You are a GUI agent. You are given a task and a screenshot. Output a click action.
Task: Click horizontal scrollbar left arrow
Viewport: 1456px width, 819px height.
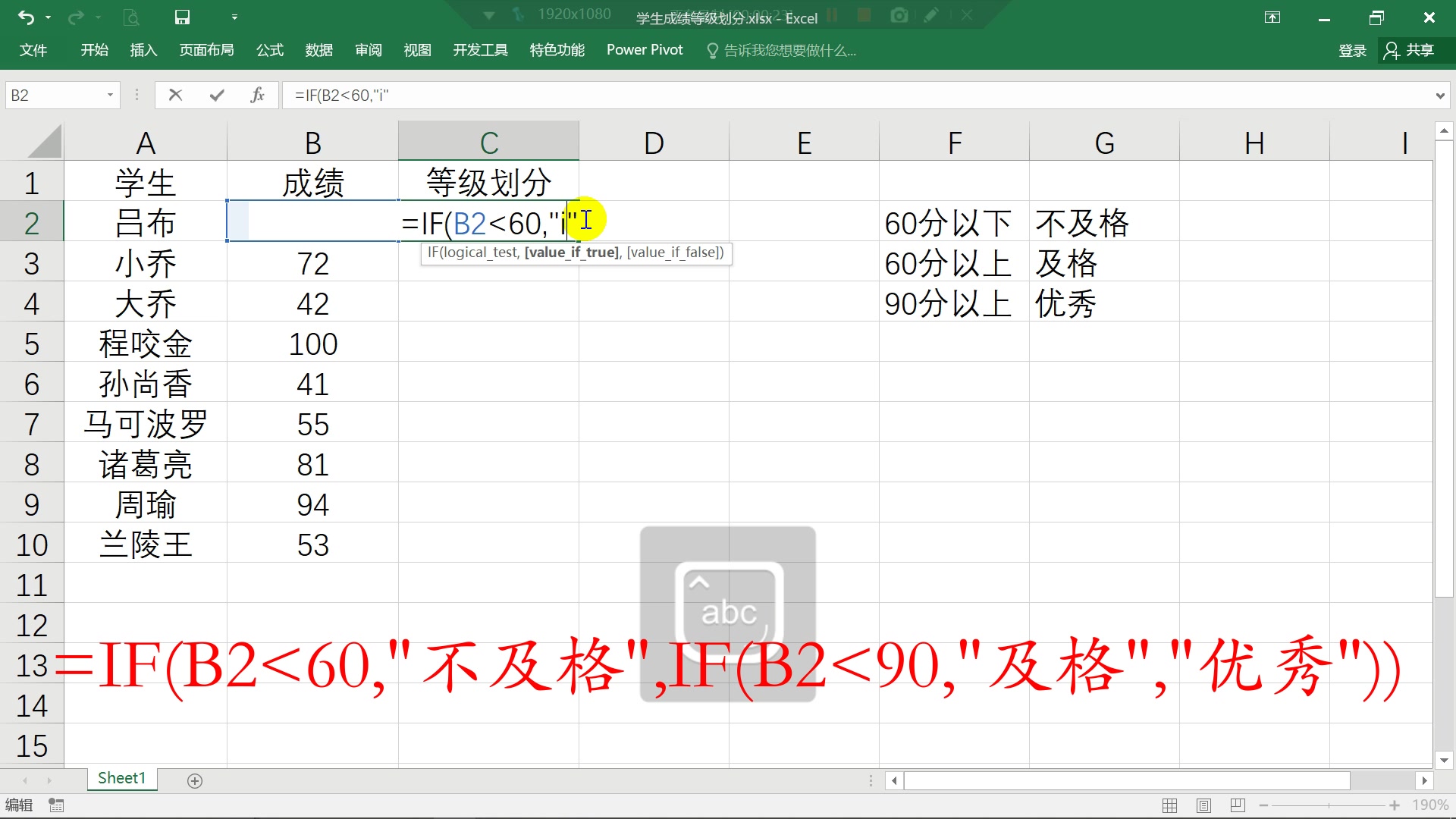[895, 780]
